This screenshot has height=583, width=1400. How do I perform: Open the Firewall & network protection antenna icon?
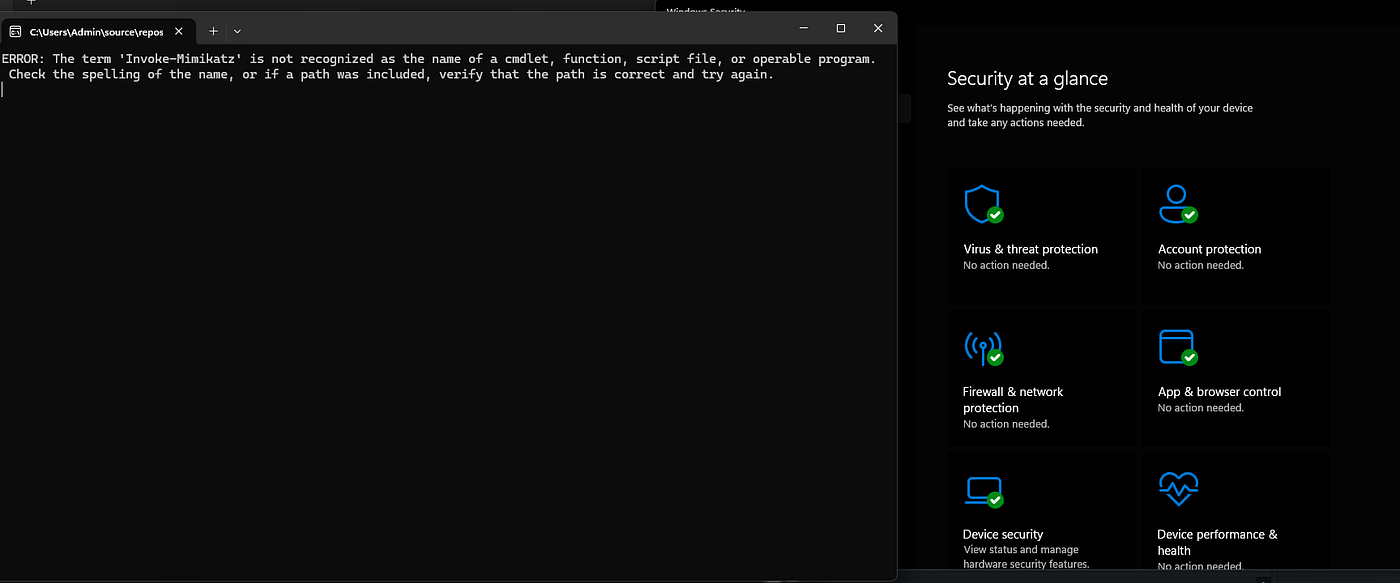click(x=982, y=347)
